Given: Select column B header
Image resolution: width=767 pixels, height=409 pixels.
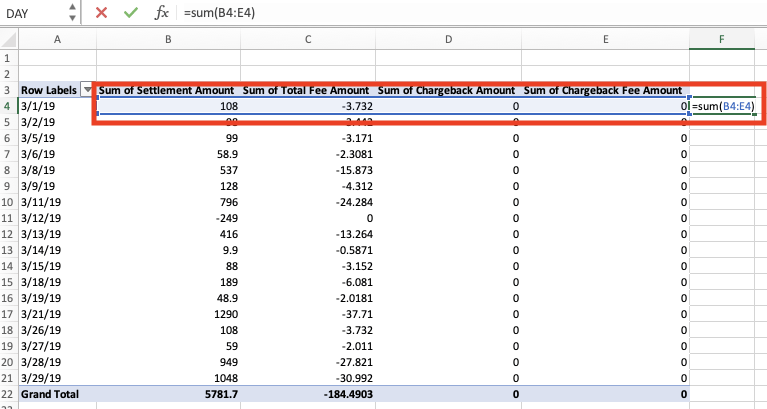Looking at the screenshot, I should pyautogui.click(x=168, y=40).
